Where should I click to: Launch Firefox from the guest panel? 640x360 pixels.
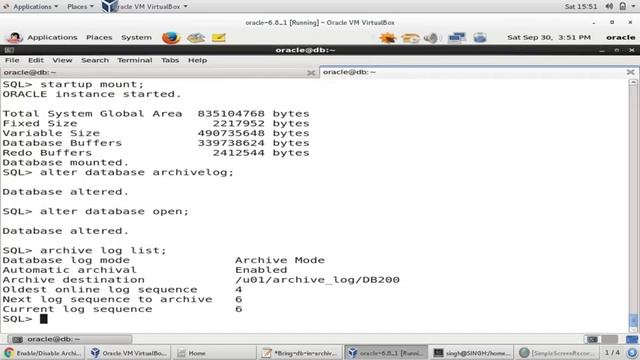click(x=171, y=38)
